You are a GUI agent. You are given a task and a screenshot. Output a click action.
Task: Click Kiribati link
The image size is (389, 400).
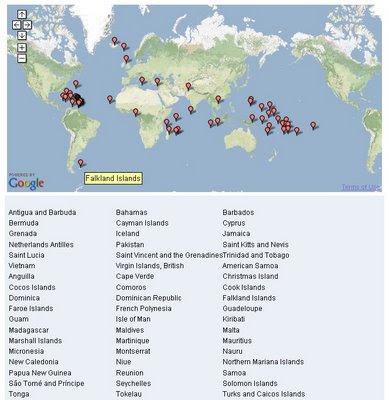coord(234,319)
